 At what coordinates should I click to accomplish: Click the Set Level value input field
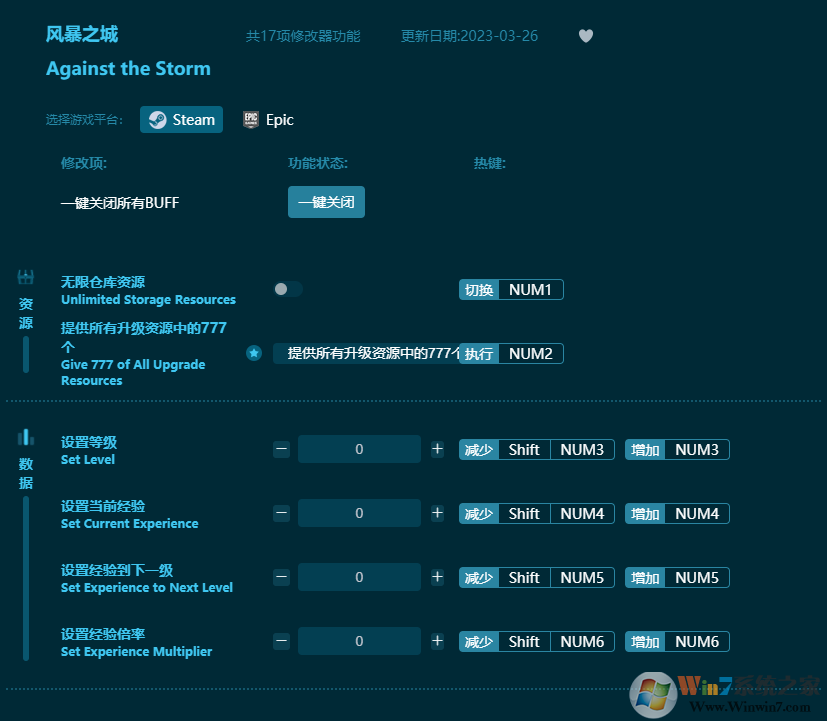point(359,449)
